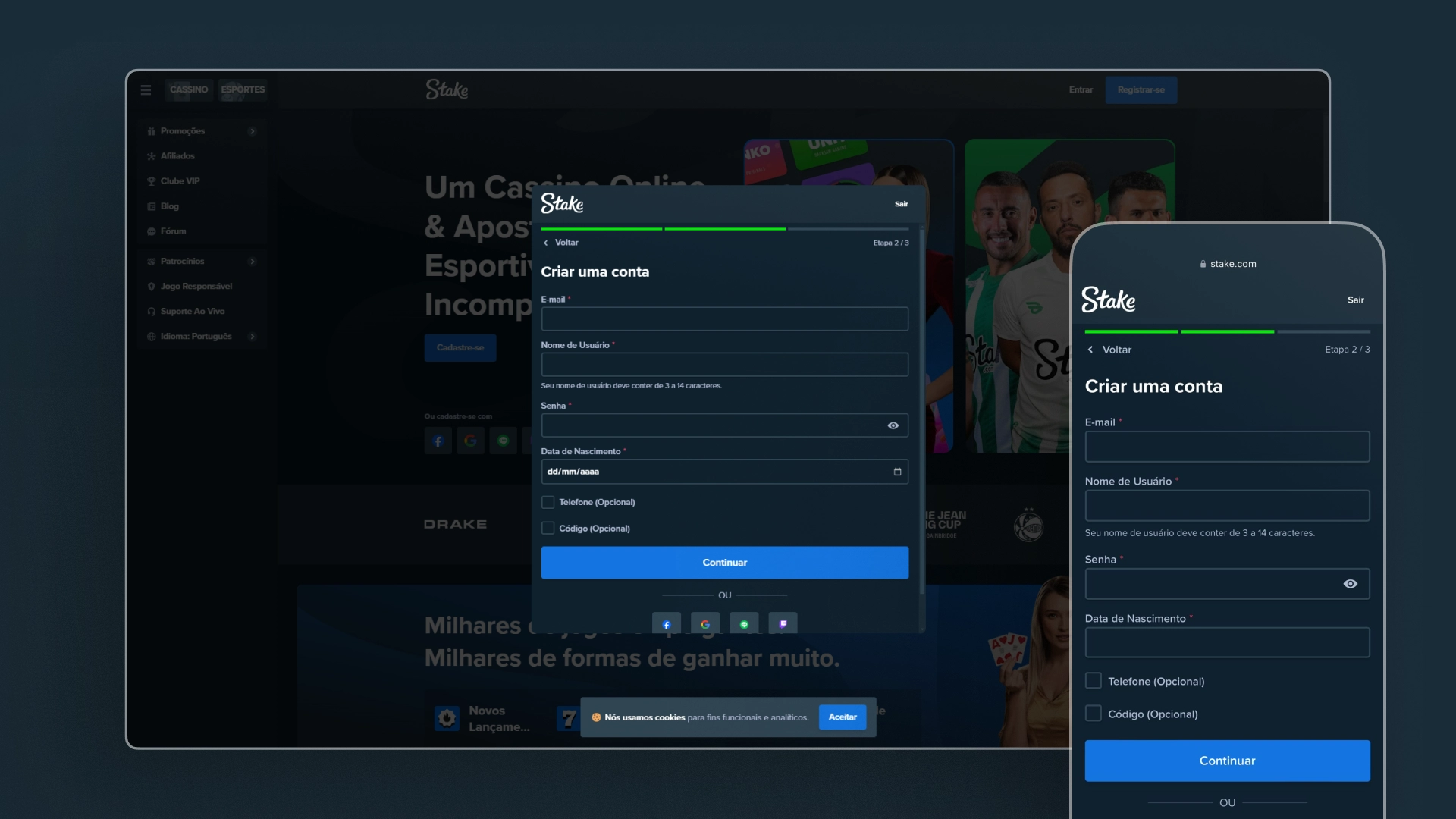Sign up with Facebook
Image resolution: width=1456 pixels, height=819 pixels.
pyautogui.click(x=667, y=623)
